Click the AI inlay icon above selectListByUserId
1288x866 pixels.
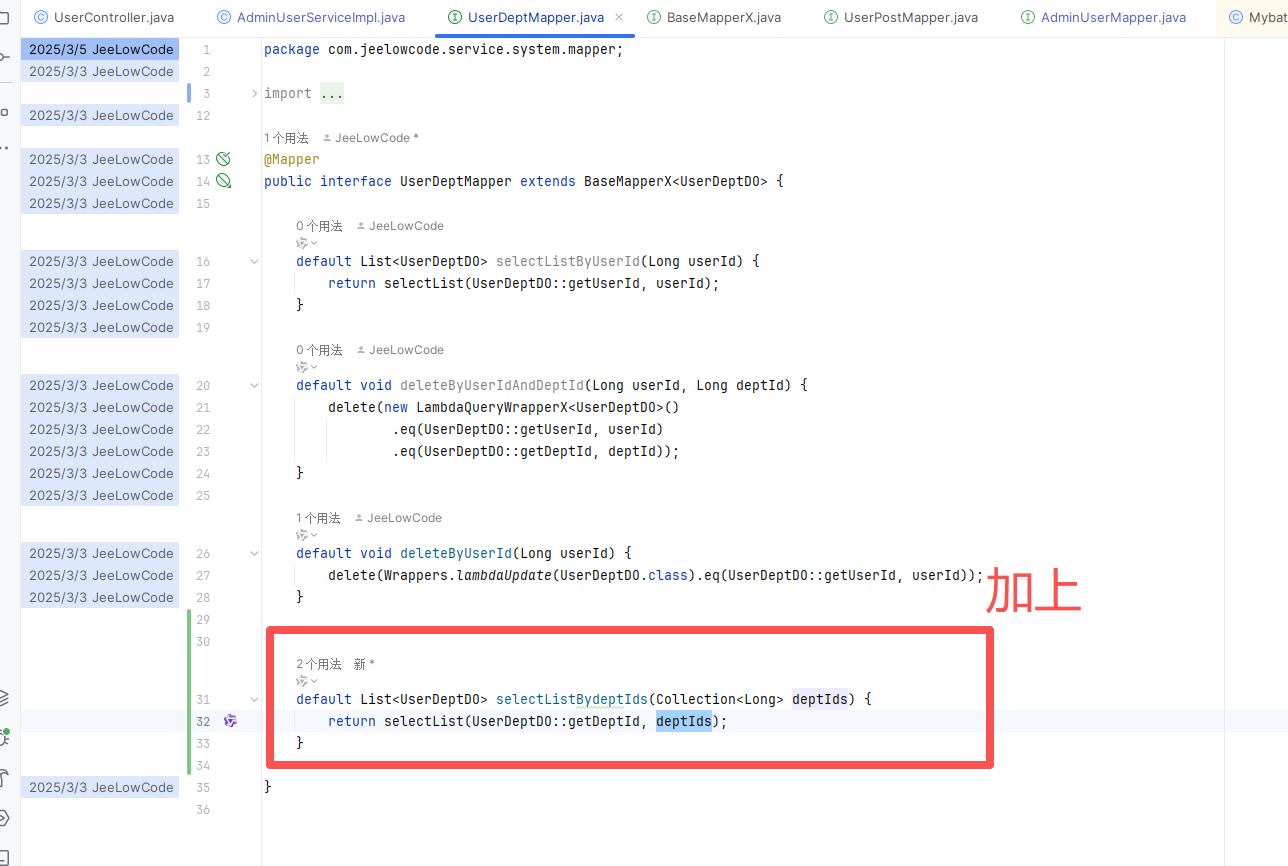tap(303, 243)
